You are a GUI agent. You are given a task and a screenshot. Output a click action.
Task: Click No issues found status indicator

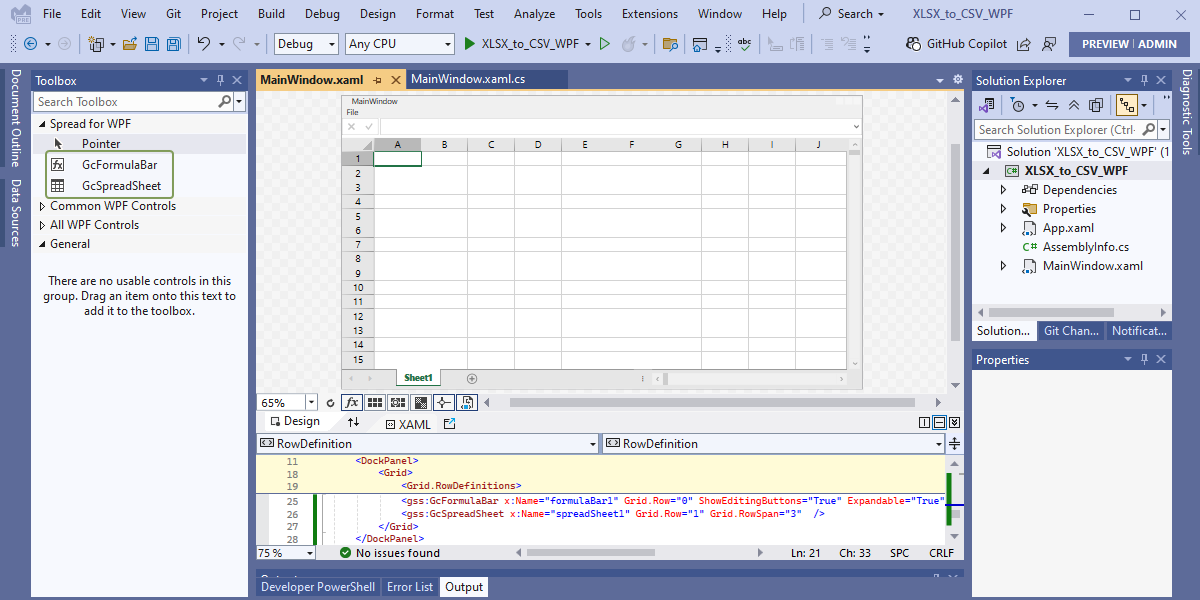coord(388,553)
